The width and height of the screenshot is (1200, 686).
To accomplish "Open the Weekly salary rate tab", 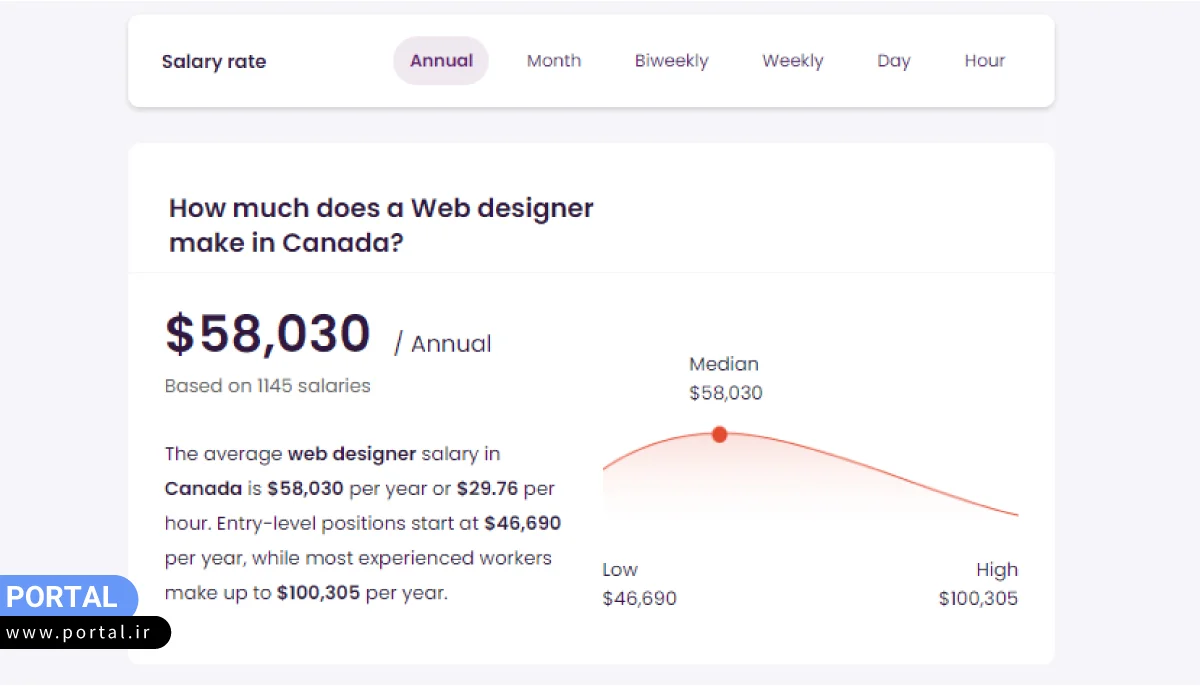I will click(x=793, y=61).
